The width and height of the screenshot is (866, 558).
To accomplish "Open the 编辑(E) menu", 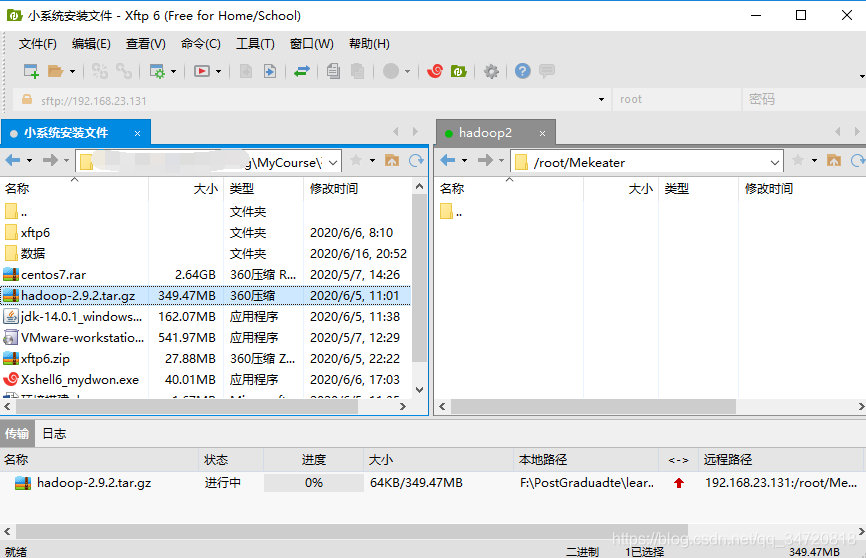I will coord(91,44).
